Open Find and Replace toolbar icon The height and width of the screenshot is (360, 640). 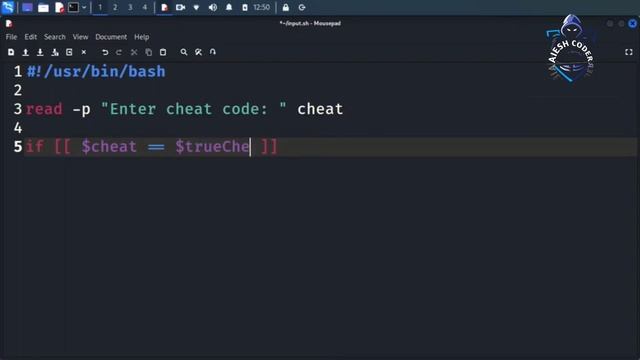click(198, 52)
